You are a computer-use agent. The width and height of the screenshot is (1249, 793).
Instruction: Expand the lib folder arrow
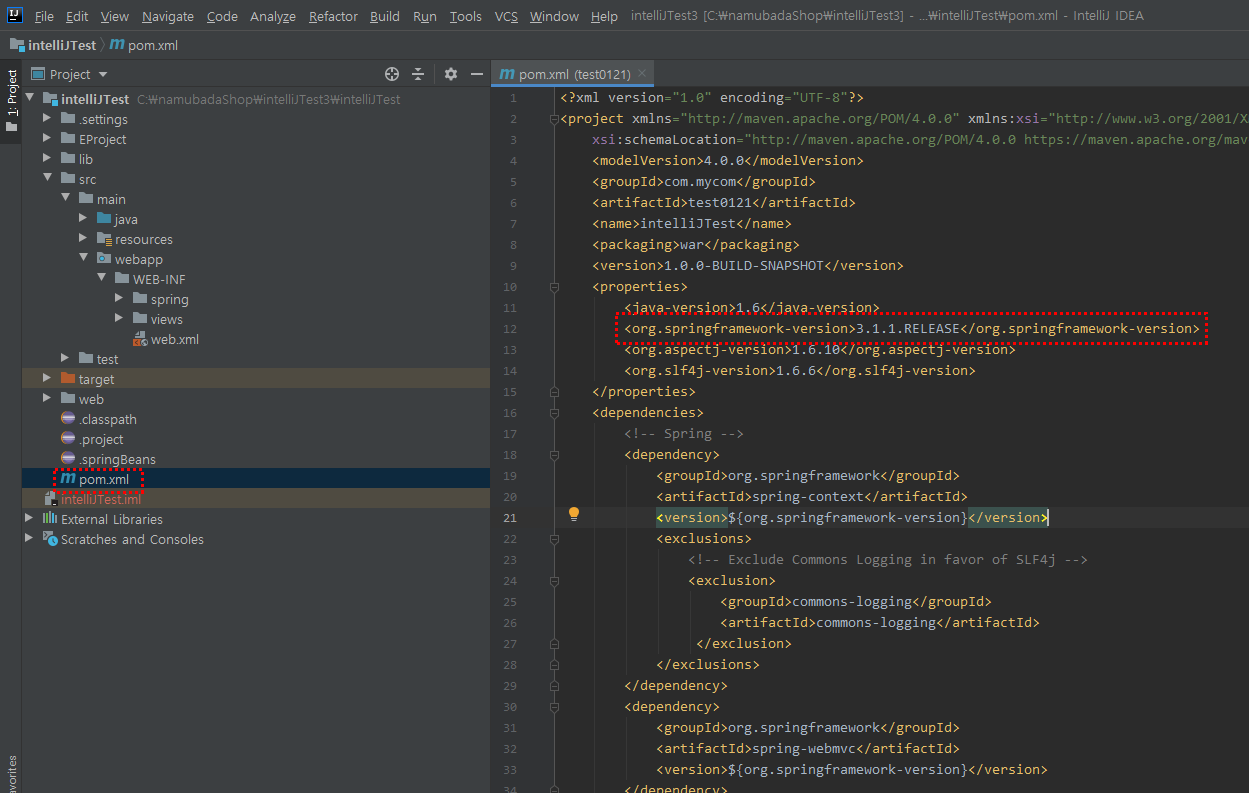tap(48, 159)
